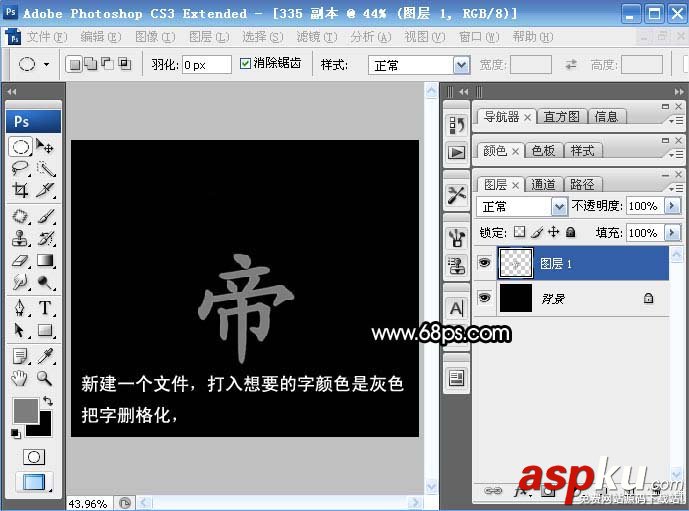Screen dimensions: 689x511
Task: Select the 背景 layer thumbnail
Action: (516, 298)
